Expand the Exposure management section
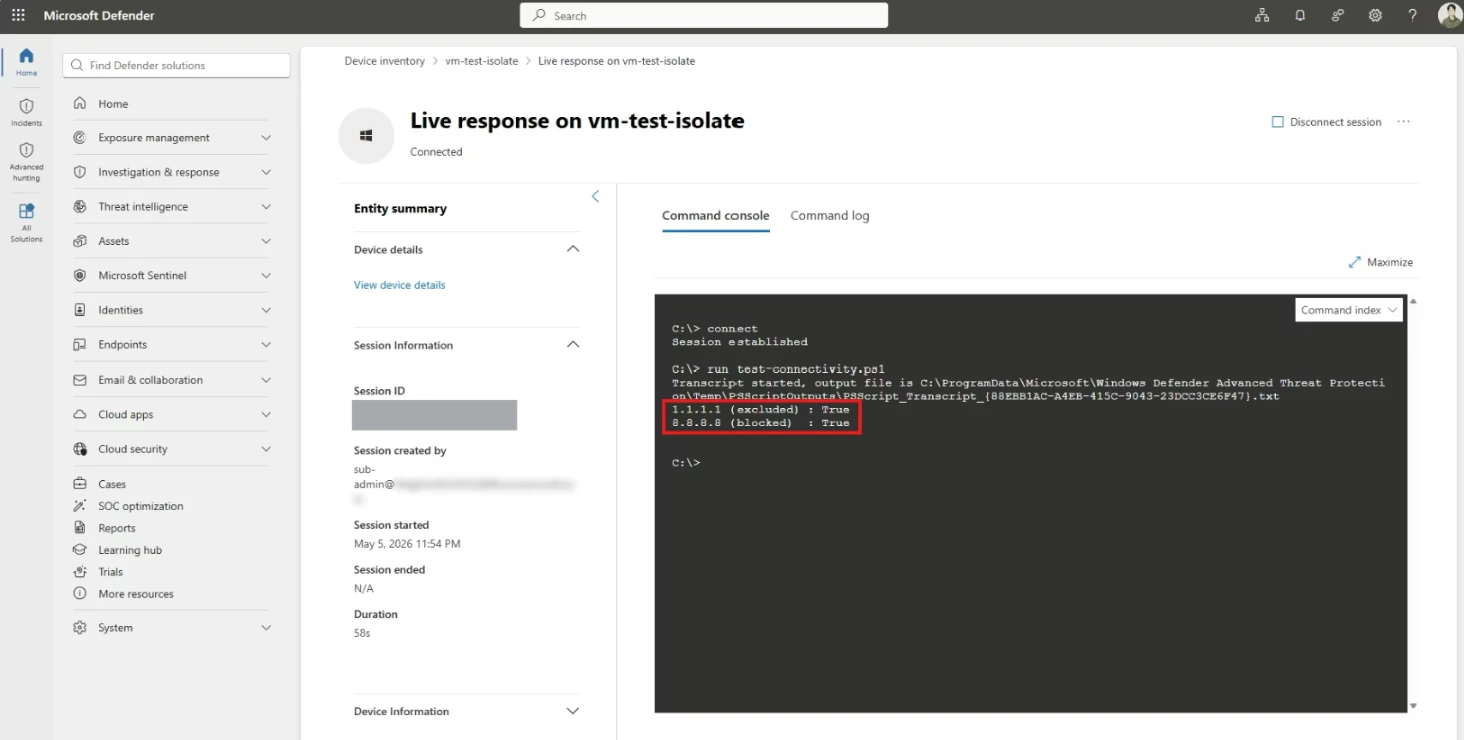The height and width of the screenshot is (740, 1464). pos(266,138)
